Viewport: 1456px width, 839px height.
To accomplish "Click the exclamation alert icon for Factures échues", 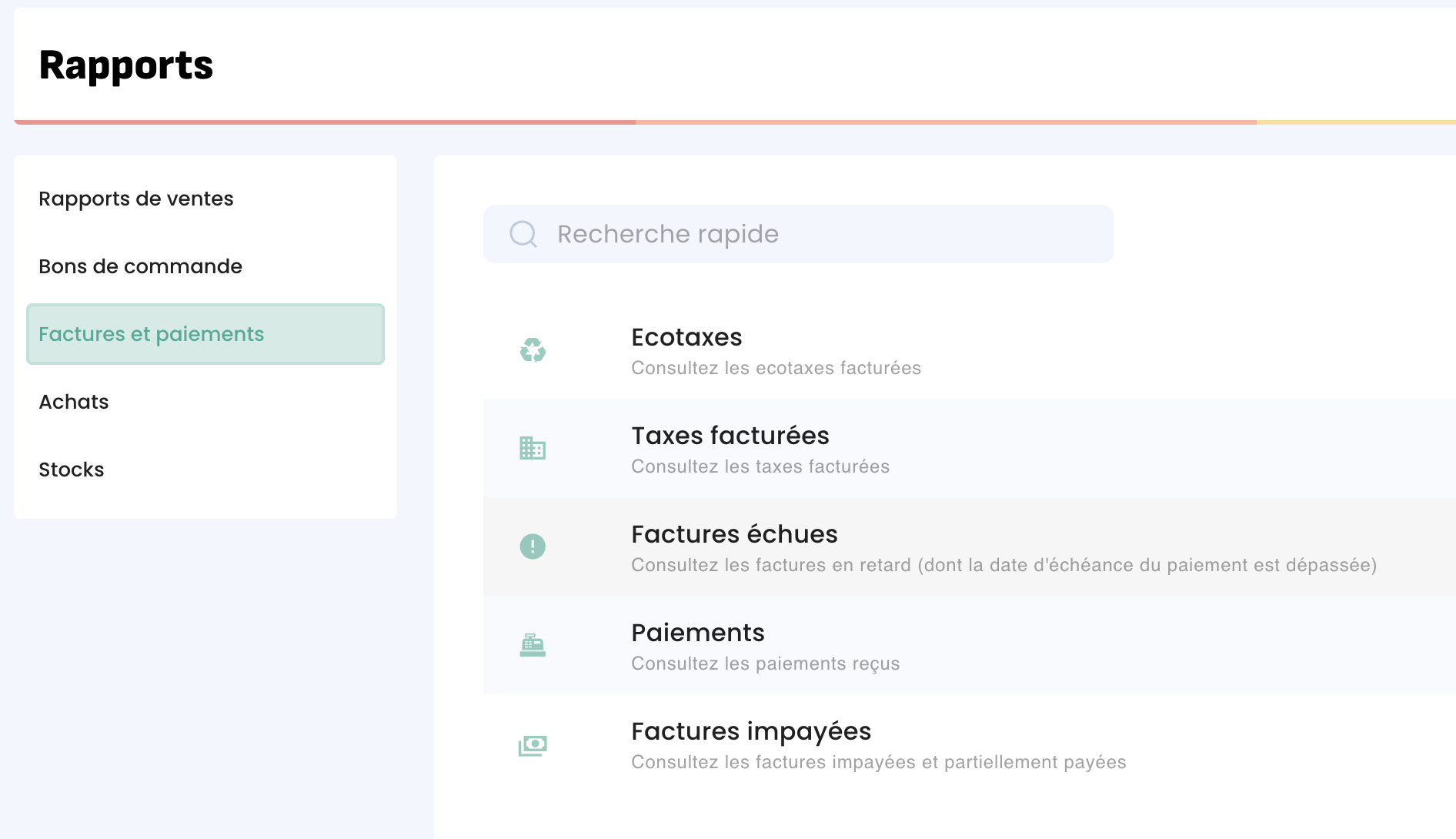I will click(x=533, y=547).
